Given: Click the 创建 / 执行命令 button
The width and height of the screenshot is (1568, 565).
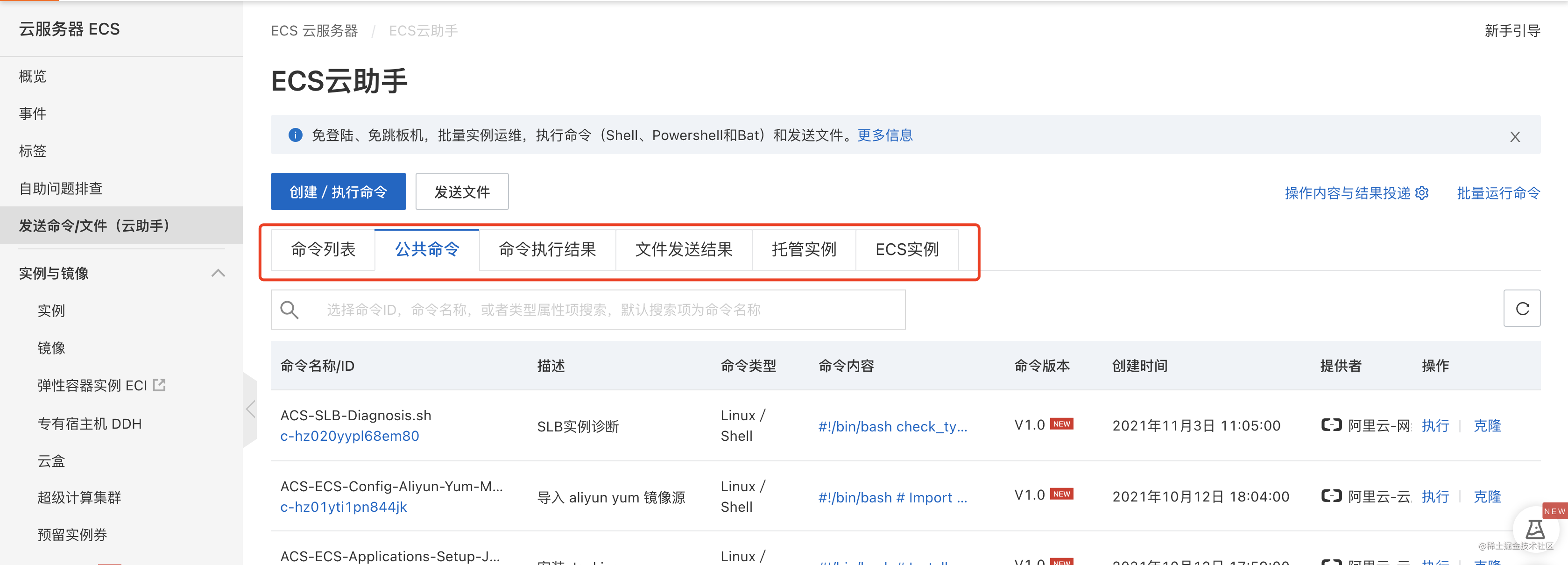Looking at the screenshot, I should (x=339, y=192).
